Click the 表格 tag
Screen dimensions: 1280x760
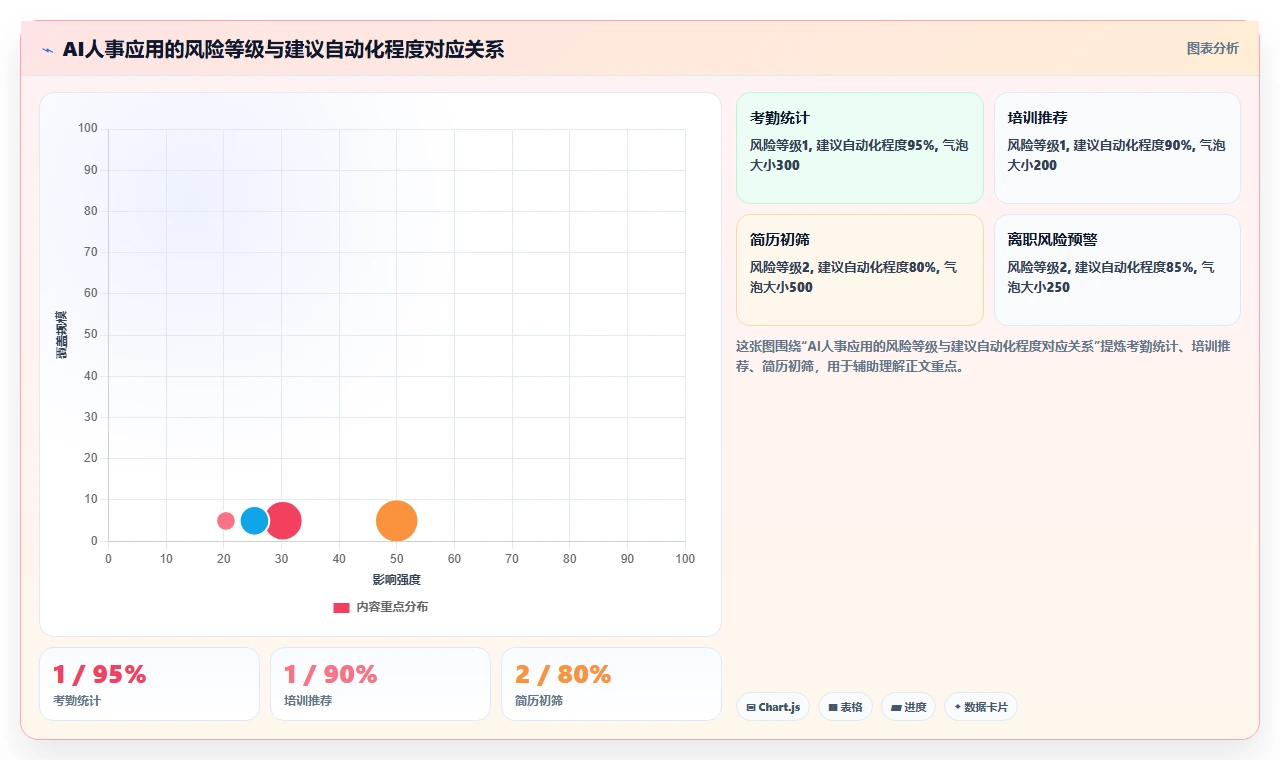pyautogui.click(x=845, y=707)
